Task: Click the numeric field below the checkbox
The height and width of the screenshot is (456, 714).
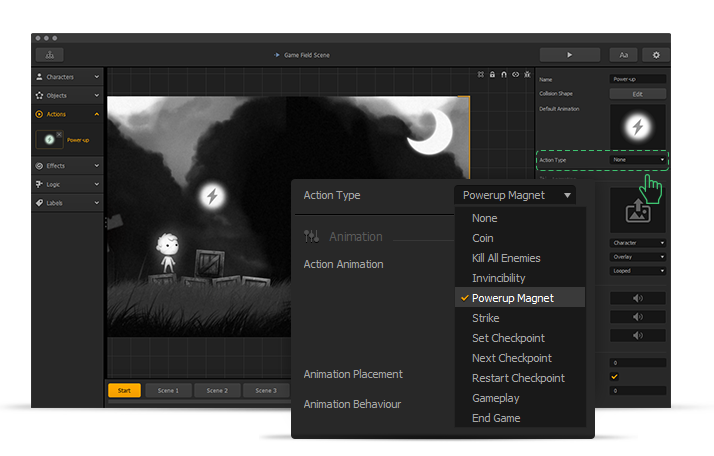Action: (x=638, y=390)
